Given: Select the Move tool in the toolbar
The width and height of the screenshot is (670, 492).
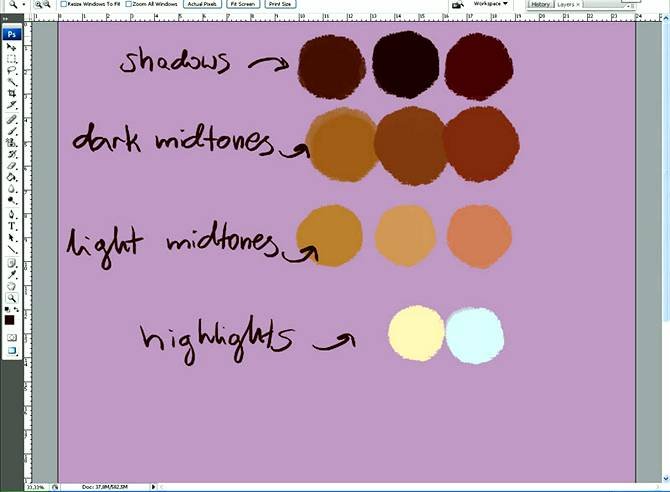Looking at the screenshot, I should 10,47.
